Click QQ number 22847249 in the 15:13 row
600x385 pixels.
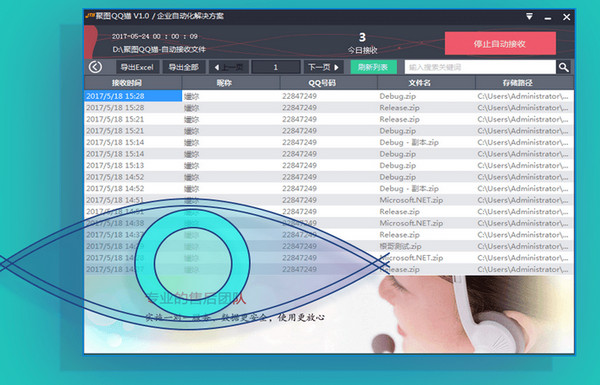coord(300,165)
